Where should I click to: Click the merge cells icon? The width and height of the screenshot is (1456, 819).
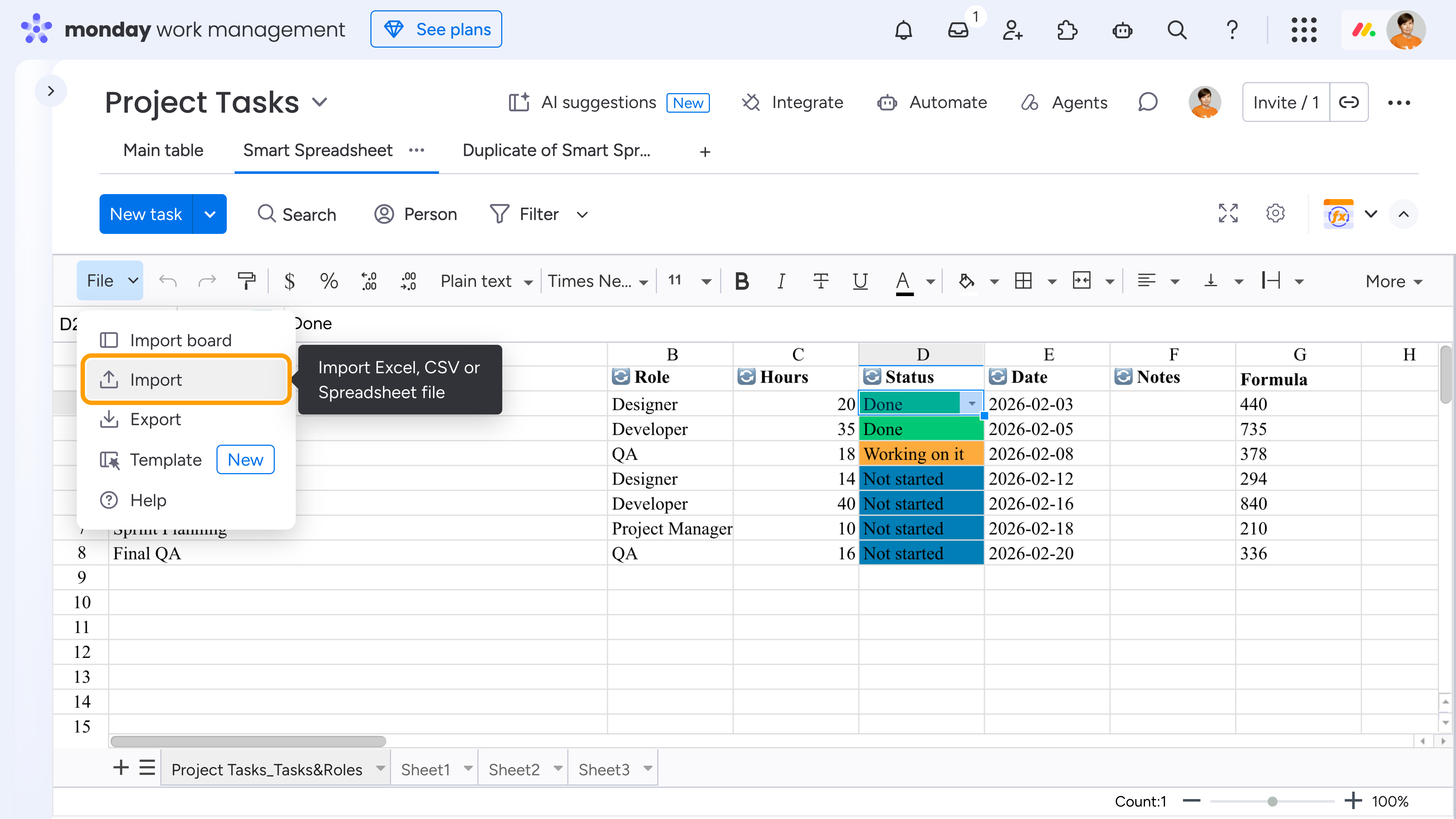click(1081, 281)
